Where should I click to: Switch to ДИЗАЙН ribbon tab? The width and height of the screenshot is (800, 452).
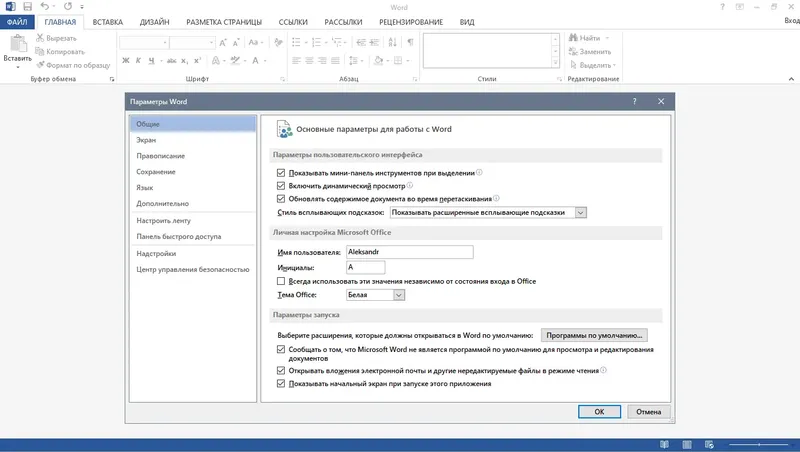click(x=155, y=22)
